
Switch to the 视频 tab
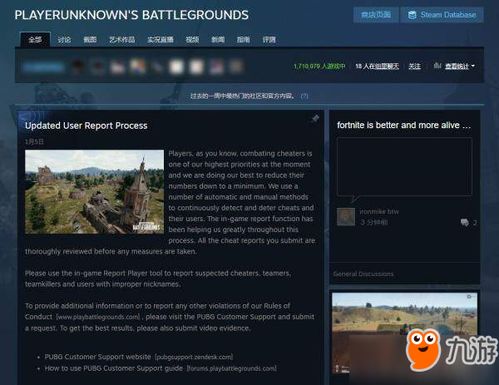(192, 40)
